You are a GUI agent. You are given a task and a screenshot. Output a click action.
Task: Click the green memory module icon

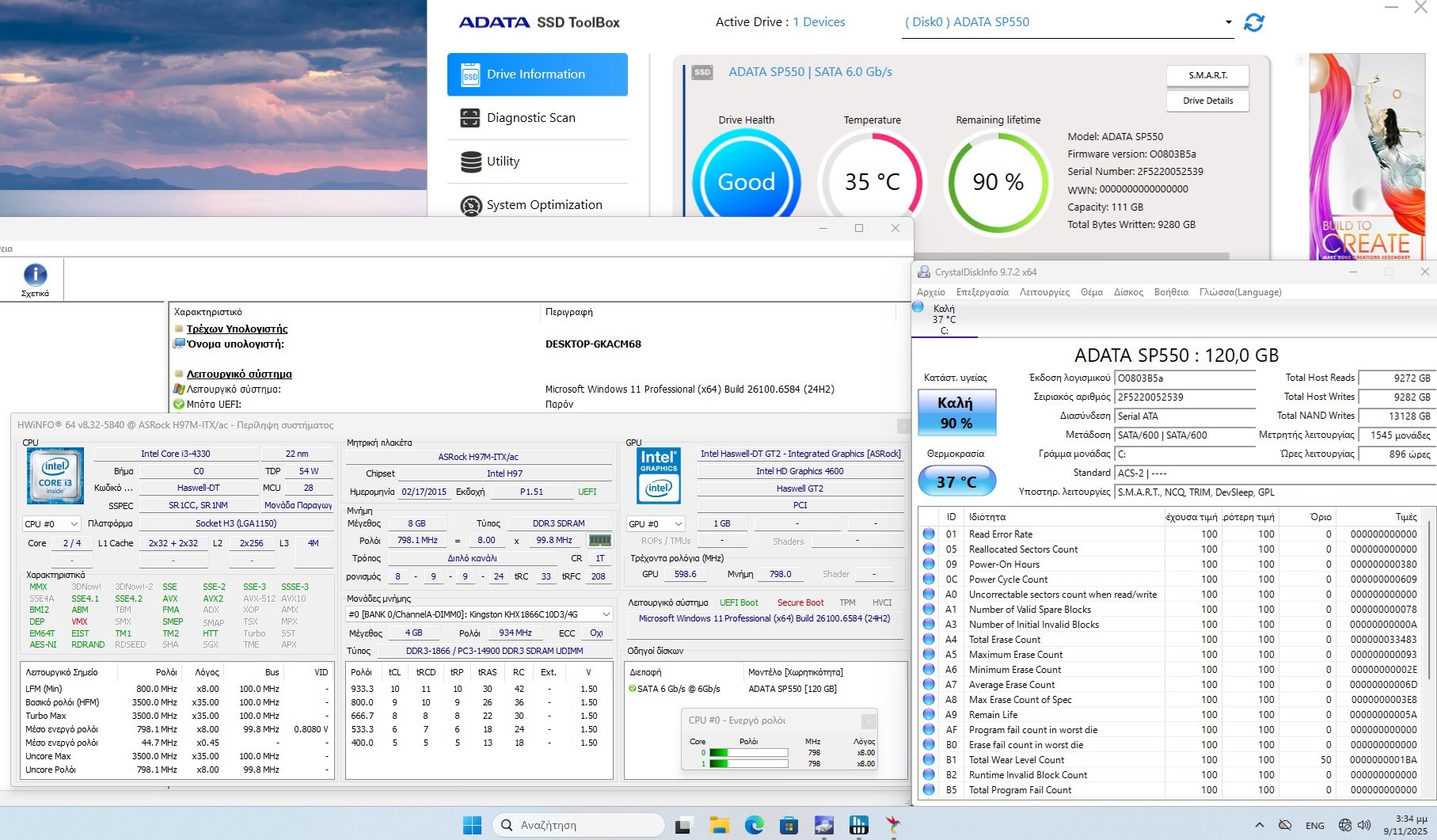pos(599,541)
